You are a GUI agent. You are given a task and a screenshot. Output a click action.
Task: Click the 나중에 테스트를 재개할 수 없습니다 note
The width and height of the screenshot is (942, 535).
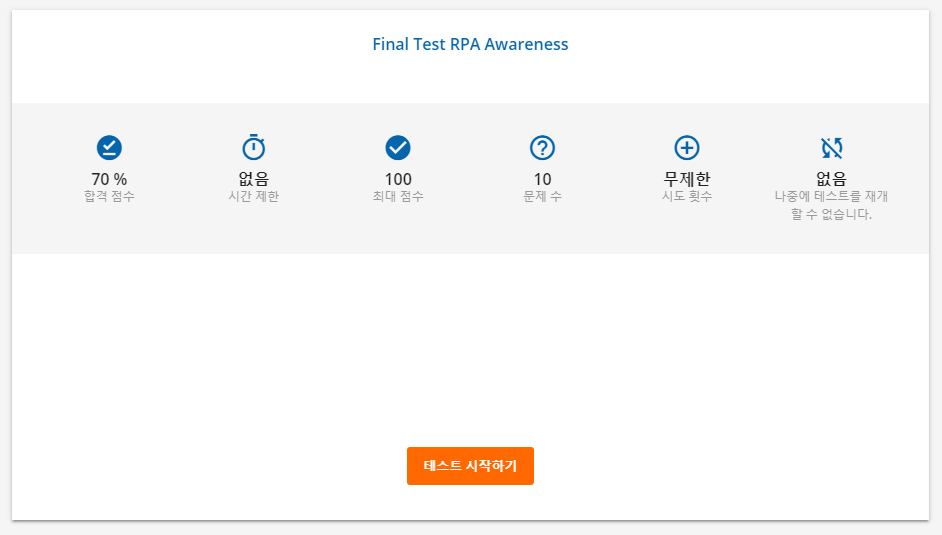831,205
